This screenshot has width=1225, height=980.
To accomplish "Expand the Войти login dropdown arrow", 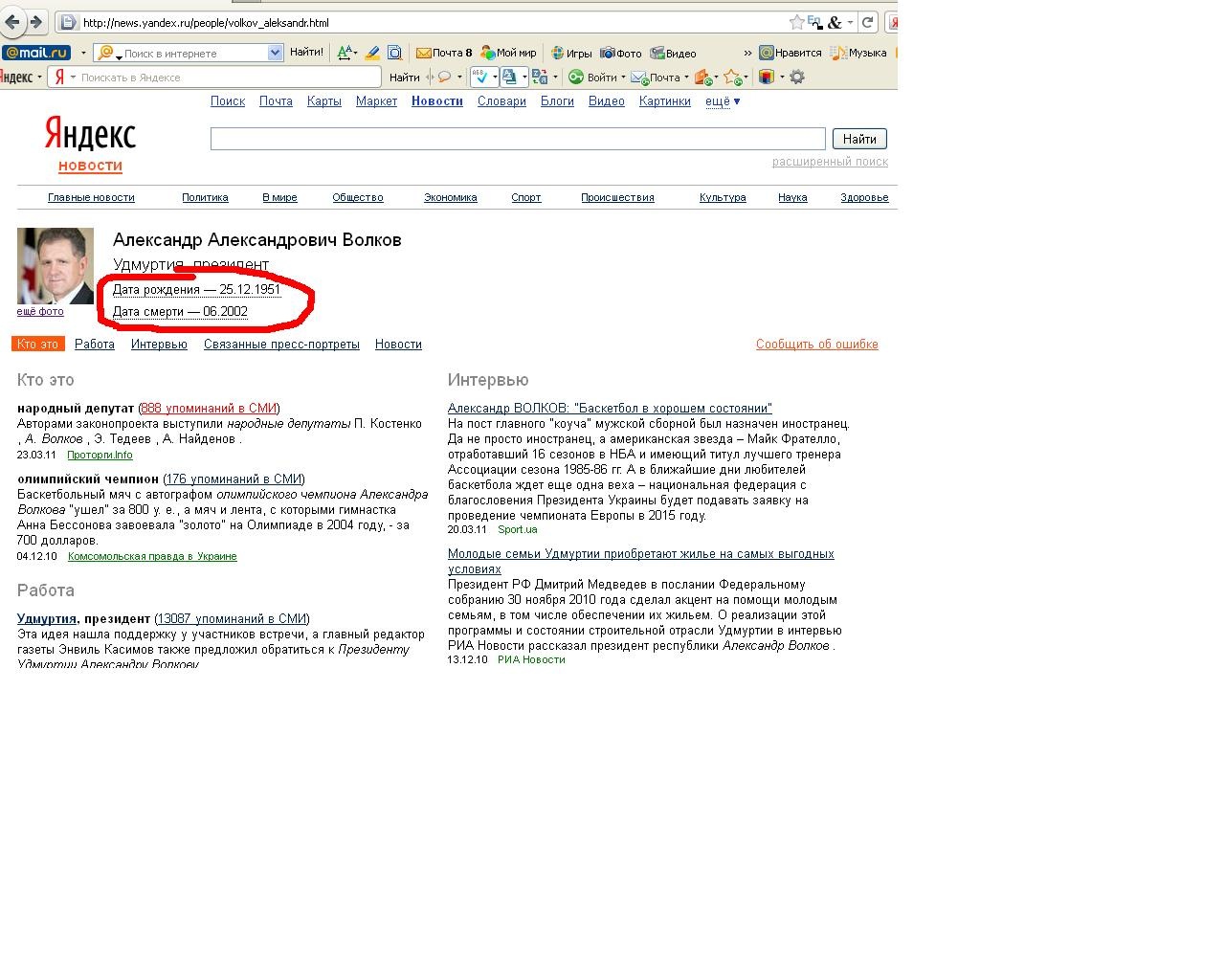I will 623,78.
